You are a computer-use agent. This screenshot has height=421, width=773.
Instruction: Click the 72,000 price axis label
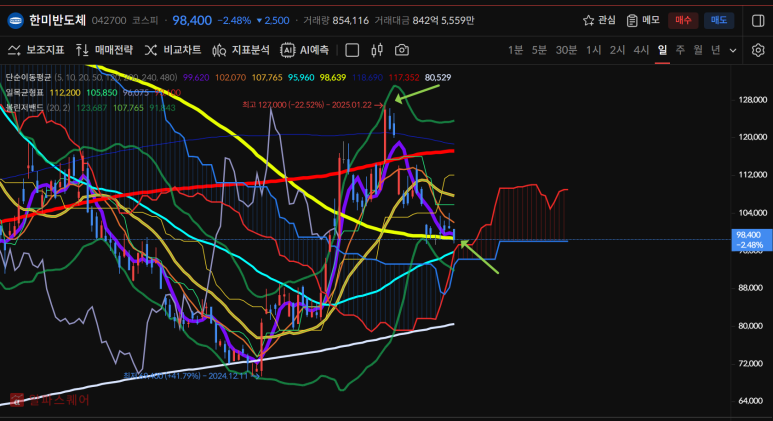click(x=751, y=363)
